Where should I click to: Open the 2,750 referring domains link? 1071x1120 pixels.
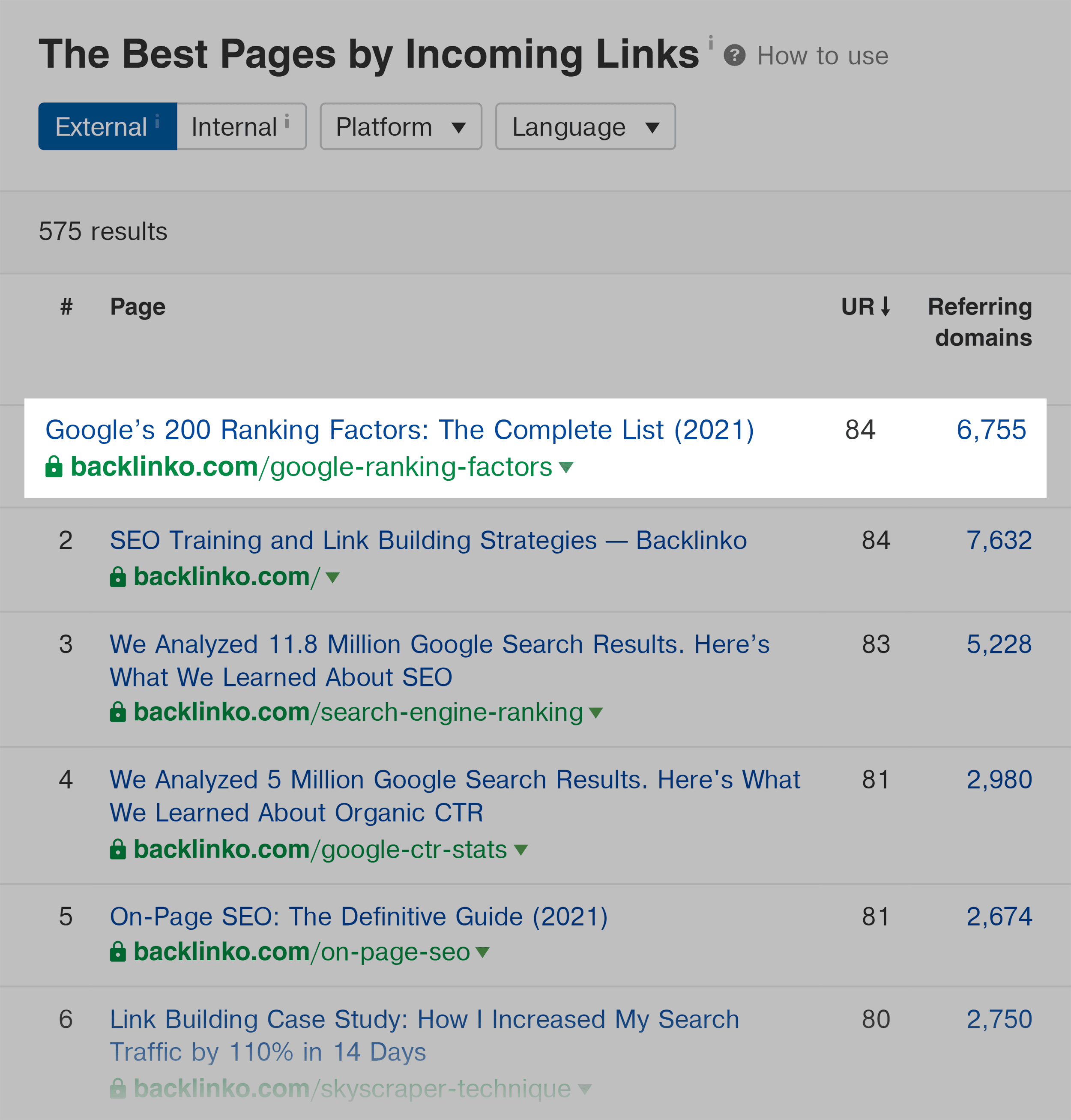pos(999,1020)
